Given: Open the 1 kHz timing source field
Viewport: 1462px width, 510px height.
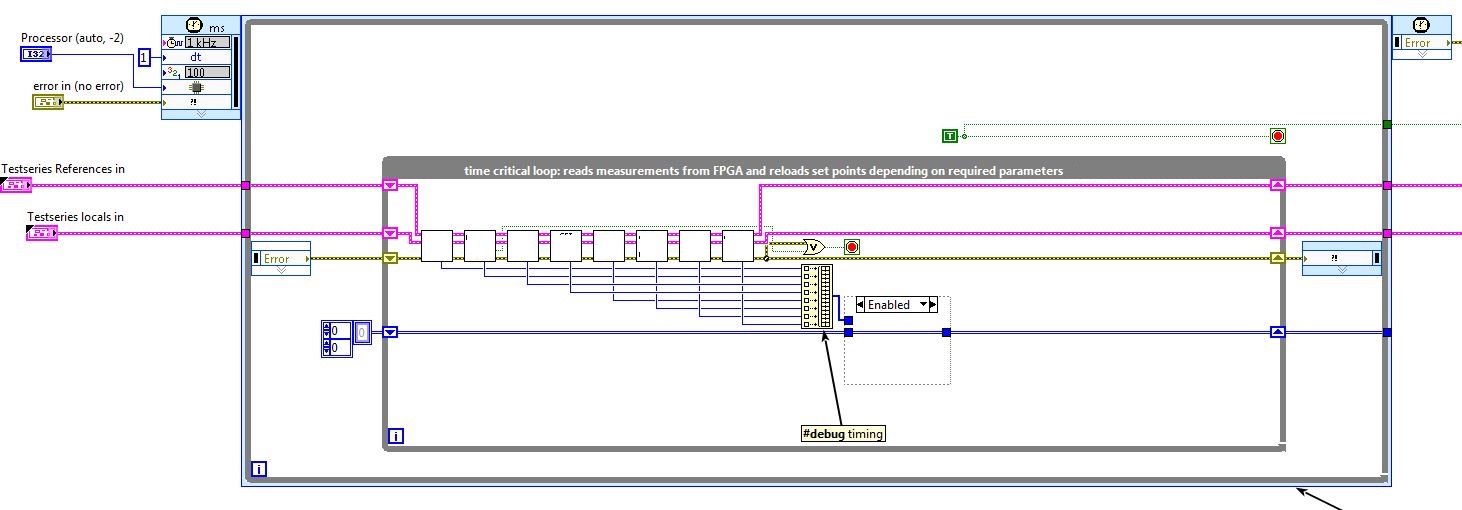Looking at the screenshot, I should (x=207, y=42).
